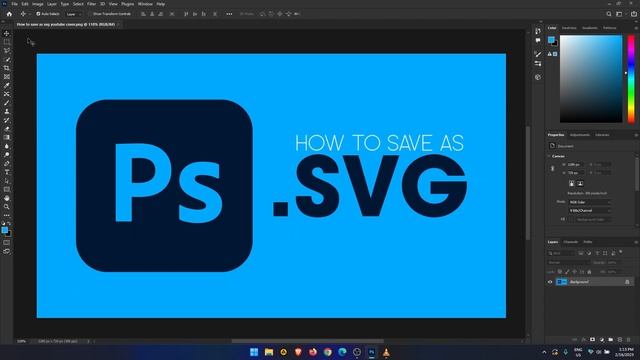Open the File menu

(14, 4)
